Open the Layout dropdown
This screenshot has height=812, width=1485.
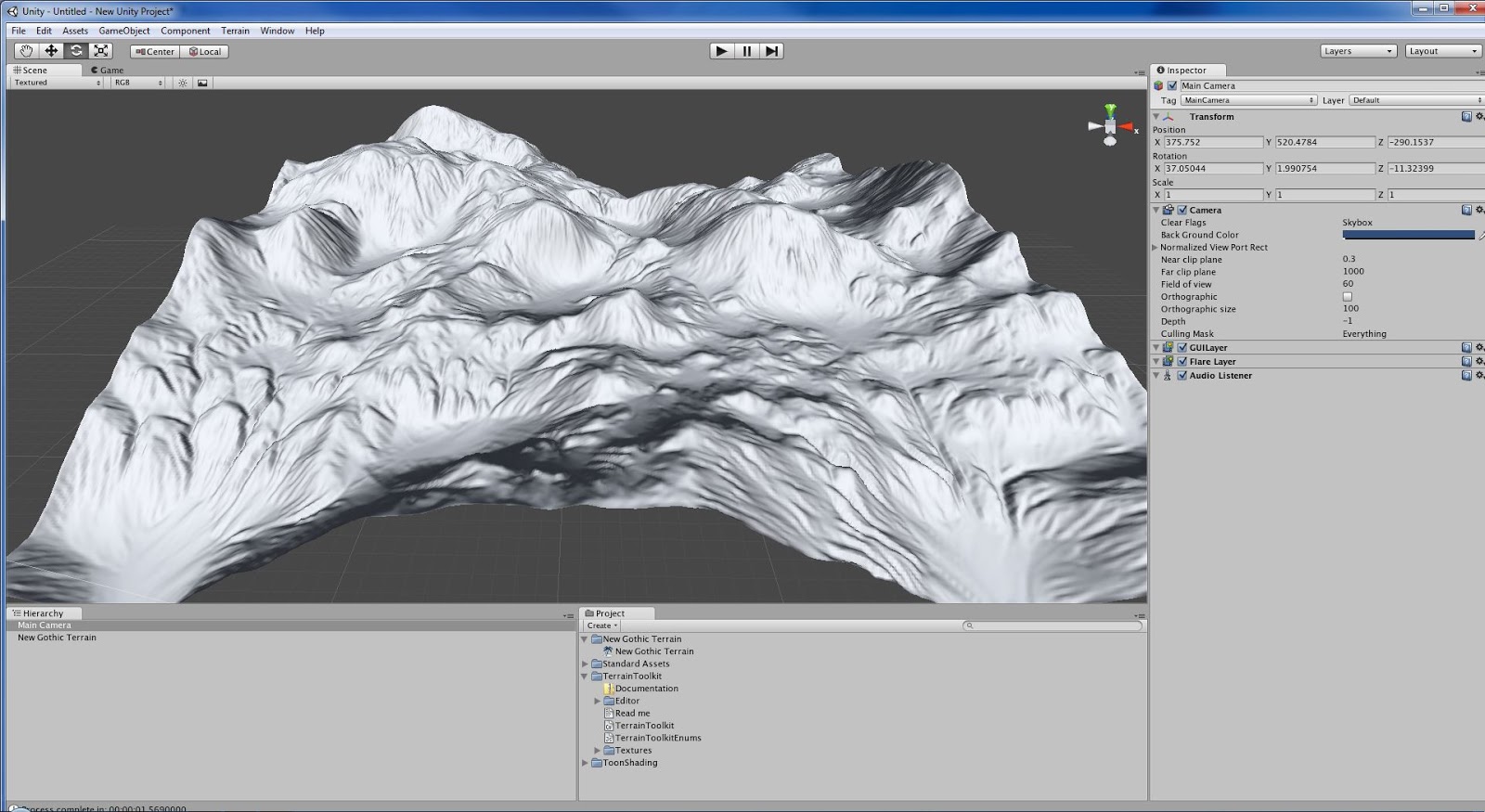1443,51
